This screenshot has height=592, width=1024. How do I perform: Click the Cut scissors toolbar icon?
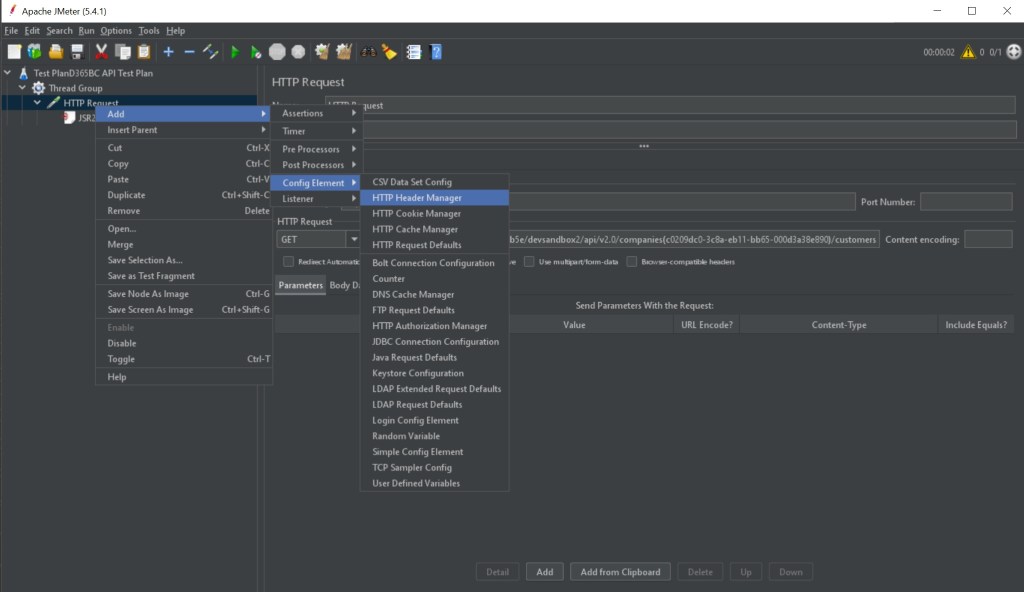click(x=101, y=52)
